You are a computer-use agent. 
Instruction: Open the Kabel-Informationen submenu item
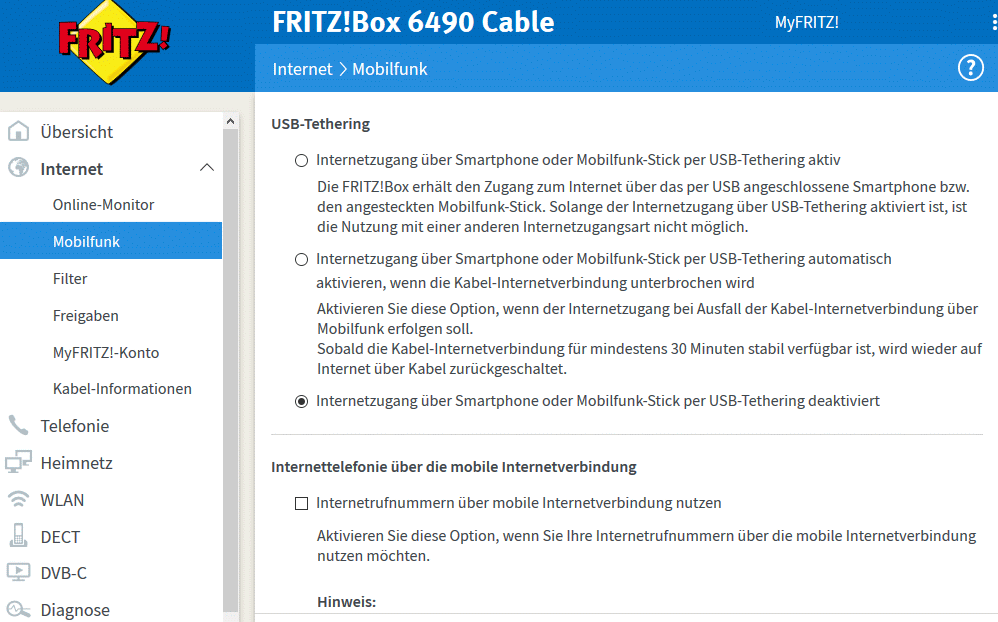(x=122, y=389)
